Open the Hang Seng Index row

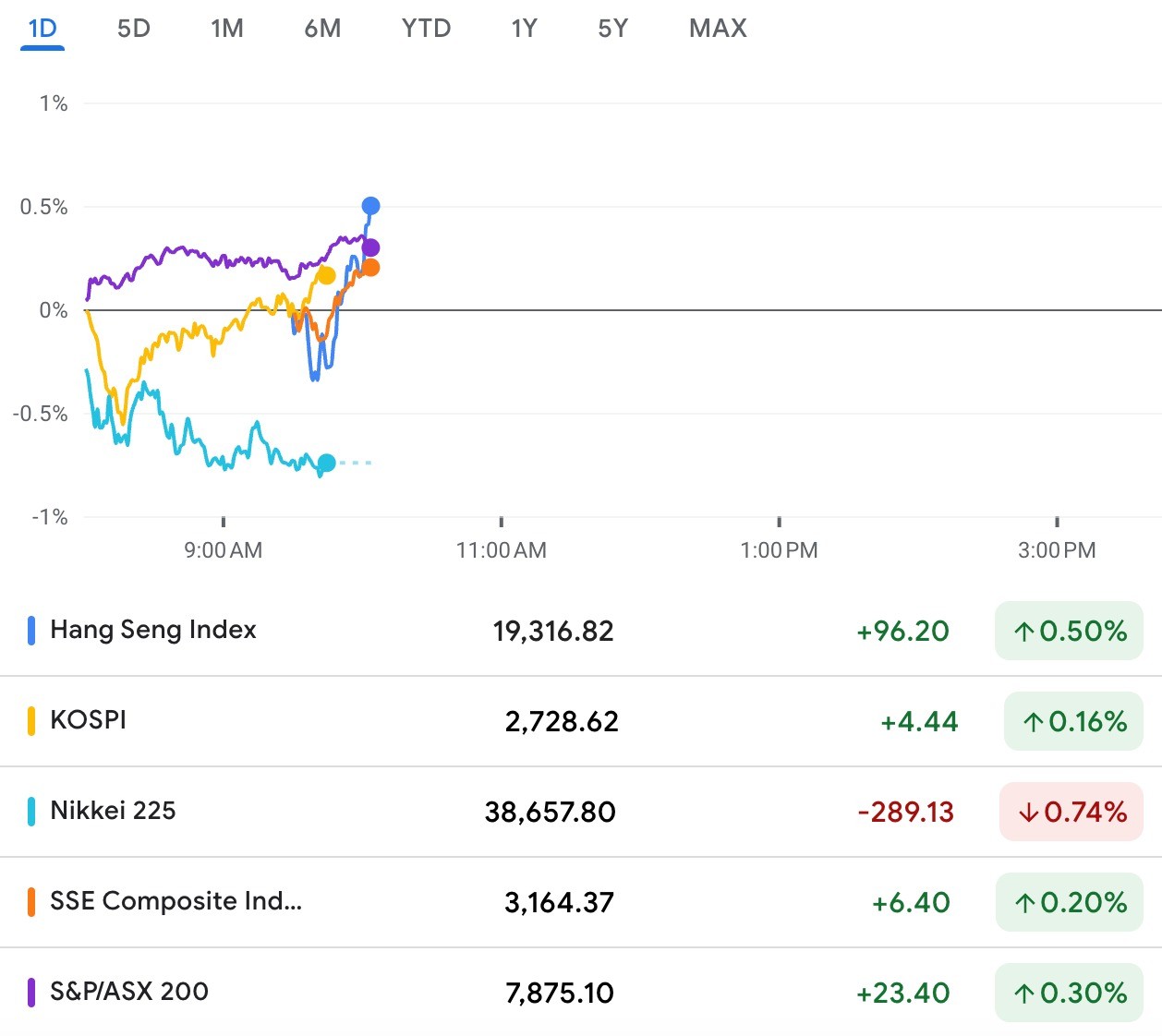pyautogui.click(x=581, y=631)
